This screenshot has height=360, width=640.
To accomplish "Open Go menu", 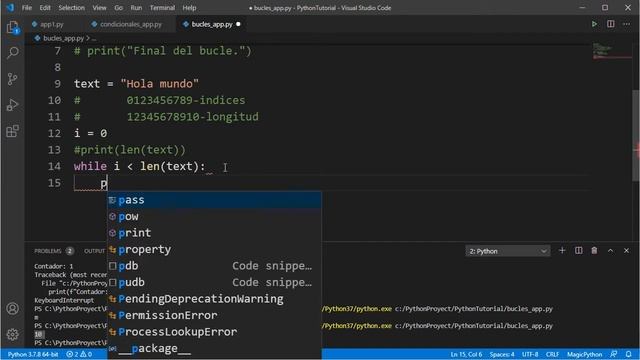I will [x=118, y=8].
